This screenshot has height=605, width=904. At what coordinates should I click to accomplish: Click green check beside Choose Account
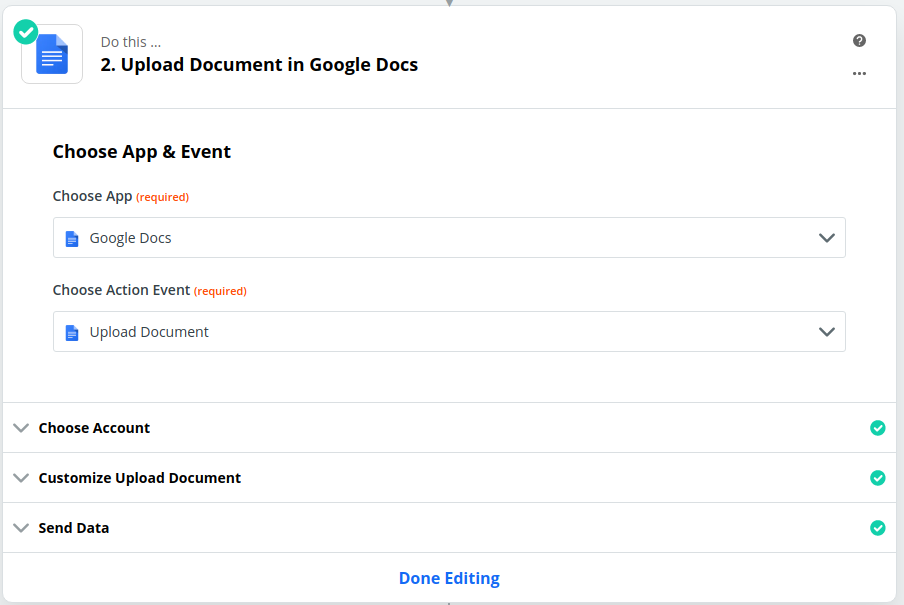(x=877, y=428)
